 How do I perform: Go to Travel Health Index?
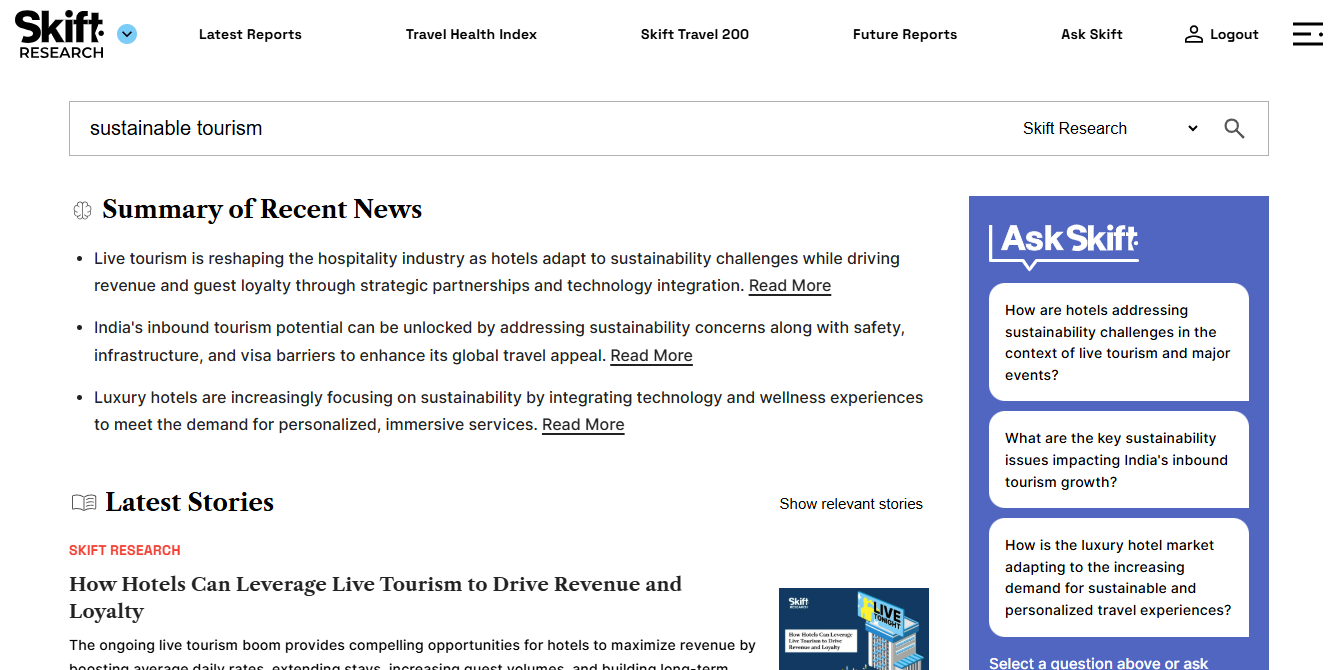point(471,34)
